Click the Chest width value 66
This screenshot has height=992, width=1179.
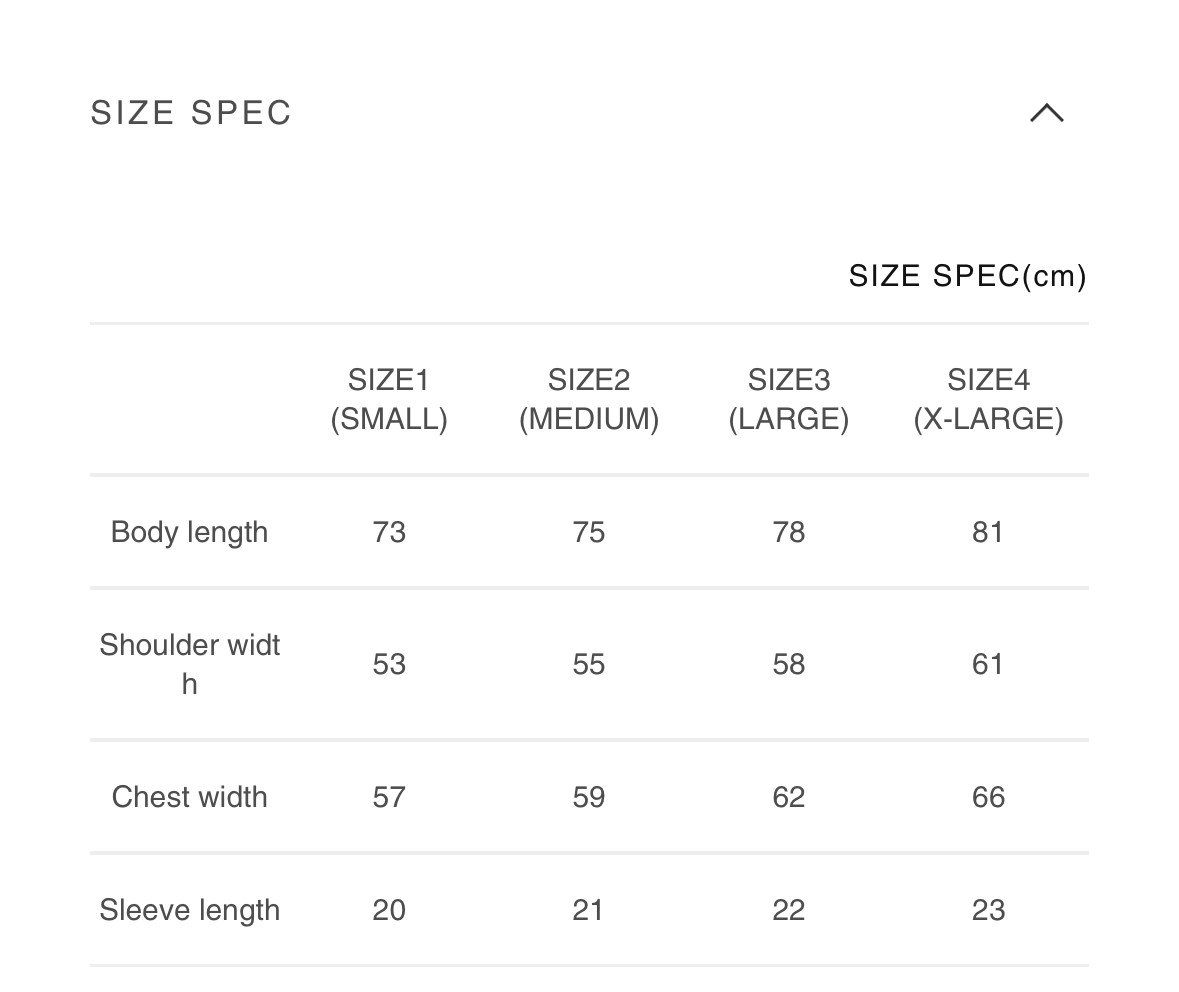(x=988, y=797)
